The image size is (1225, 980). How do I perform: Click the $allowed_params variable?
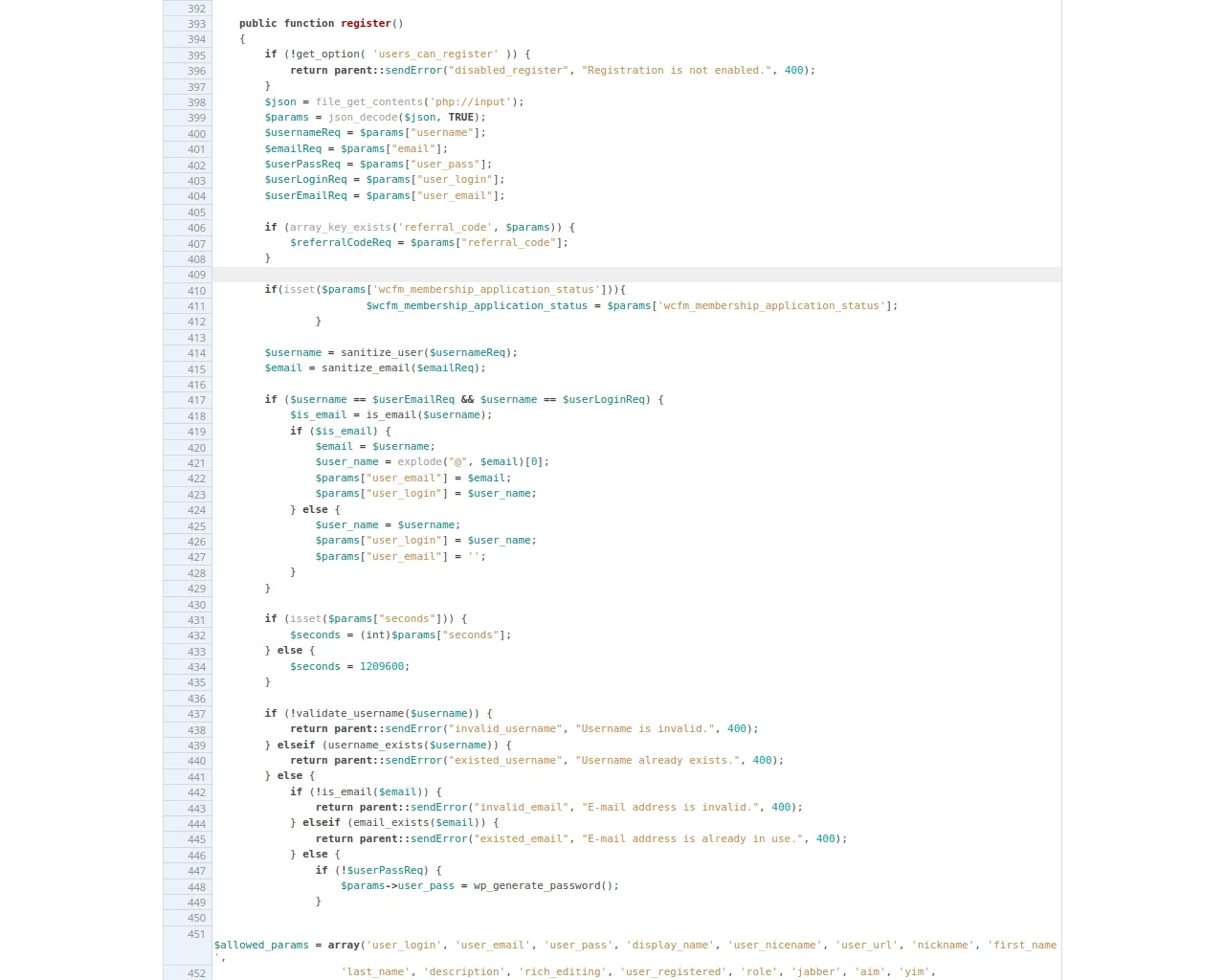pyautogui.click(x=261, y=945)
